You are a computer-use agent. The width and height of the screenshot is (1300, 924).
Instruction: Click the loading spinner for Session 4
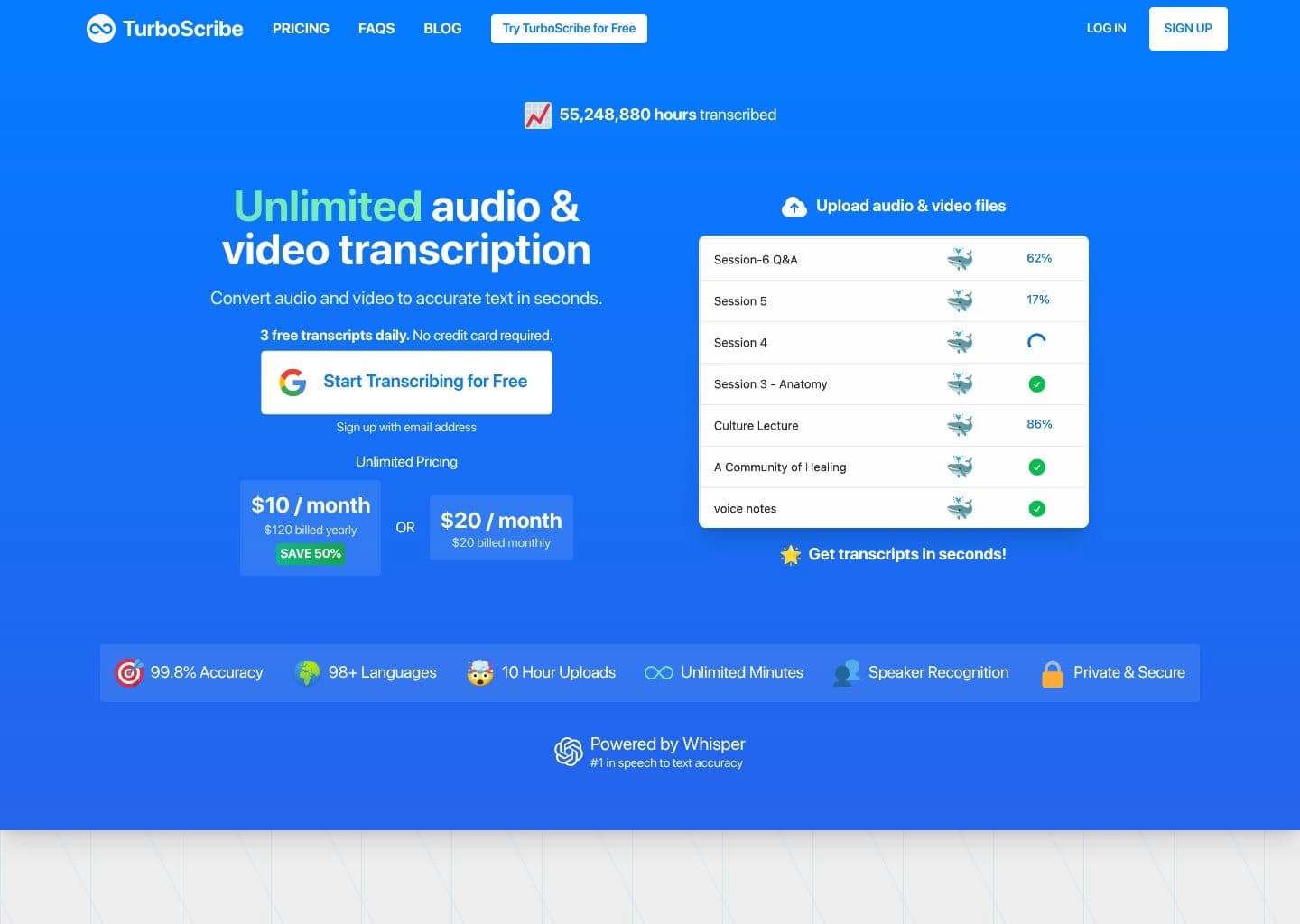(1037, 342)
